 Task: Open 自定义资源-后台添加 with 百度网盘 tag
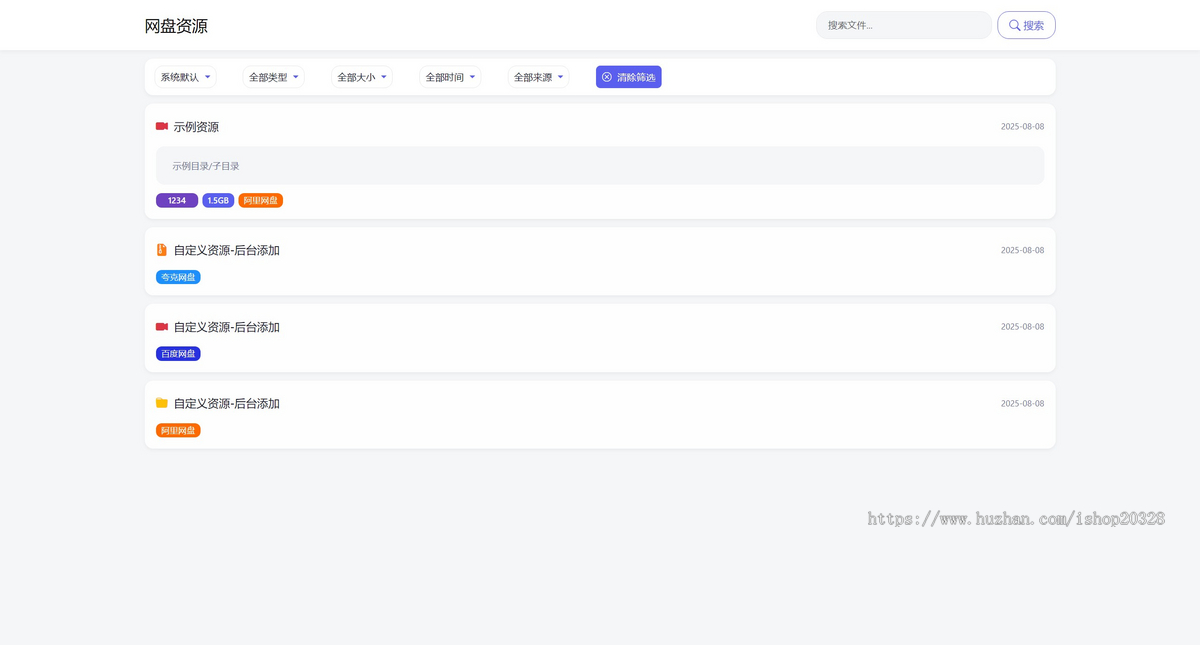point(227,327)
